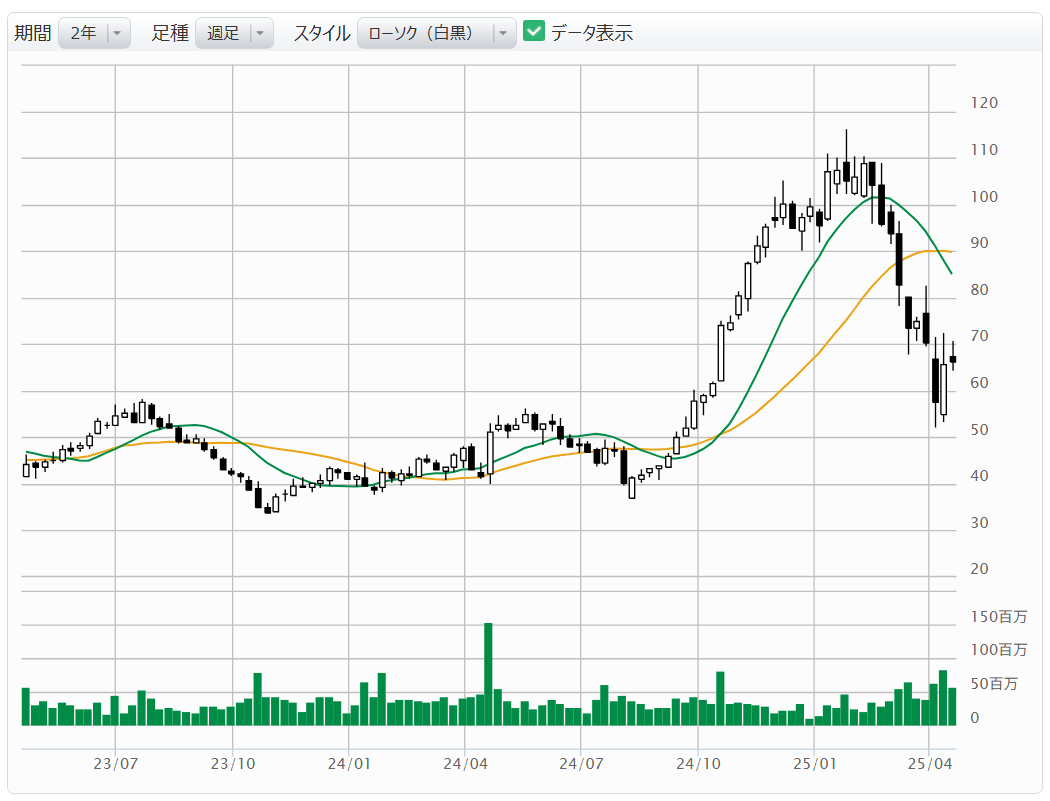Toggle the データ表示 checkbox
The height and width of the screenshot is (801, 1050).
534,32
